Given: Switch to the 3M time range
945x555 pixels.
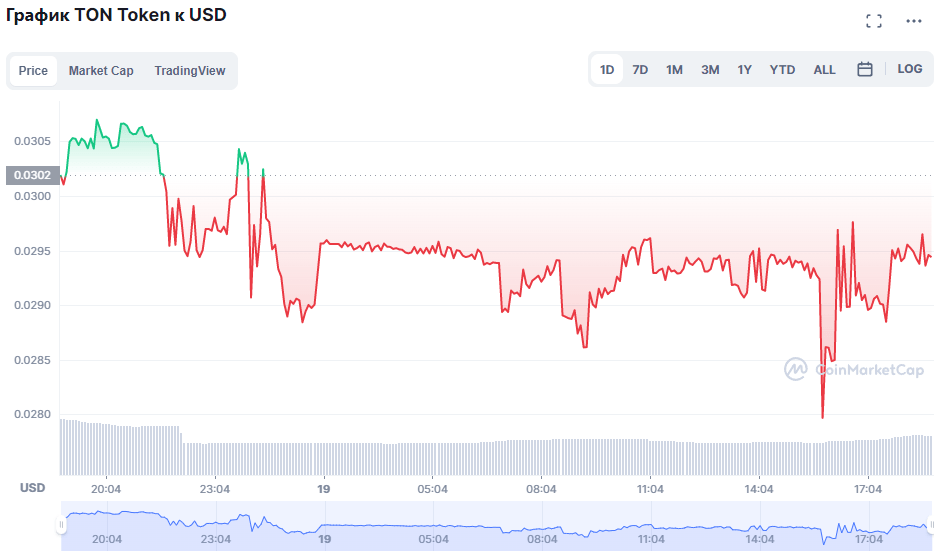Looking at the screenshot, I should click(x=709, y=70).
